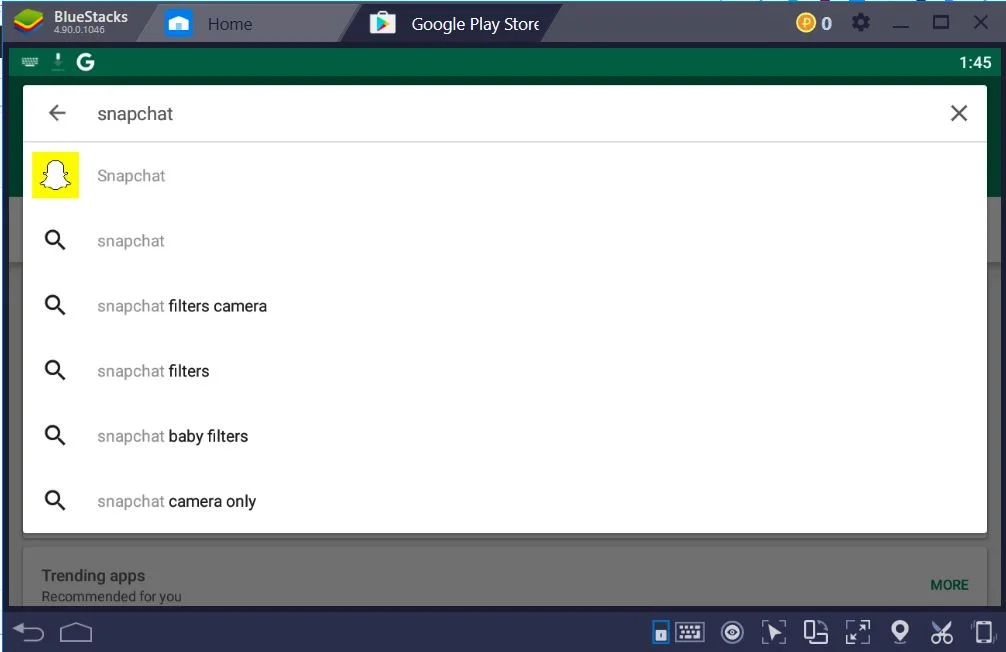Click the download indicator in status bar
This screenshot has height=652, width=1006.
58,62
